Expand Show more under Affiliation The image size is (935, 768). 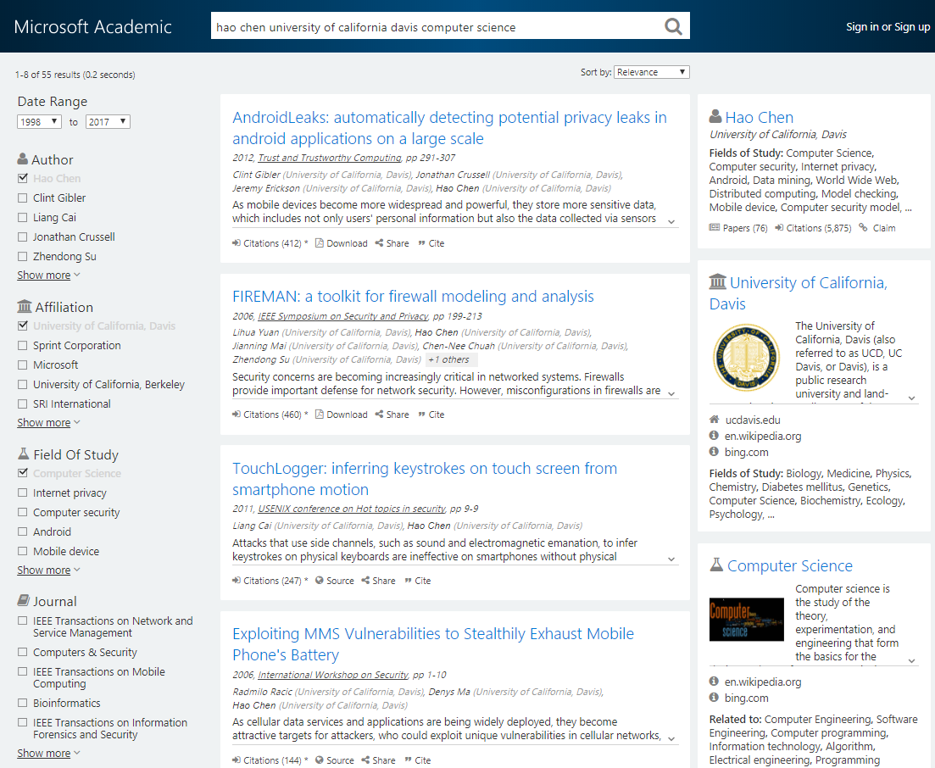(42, 422)
